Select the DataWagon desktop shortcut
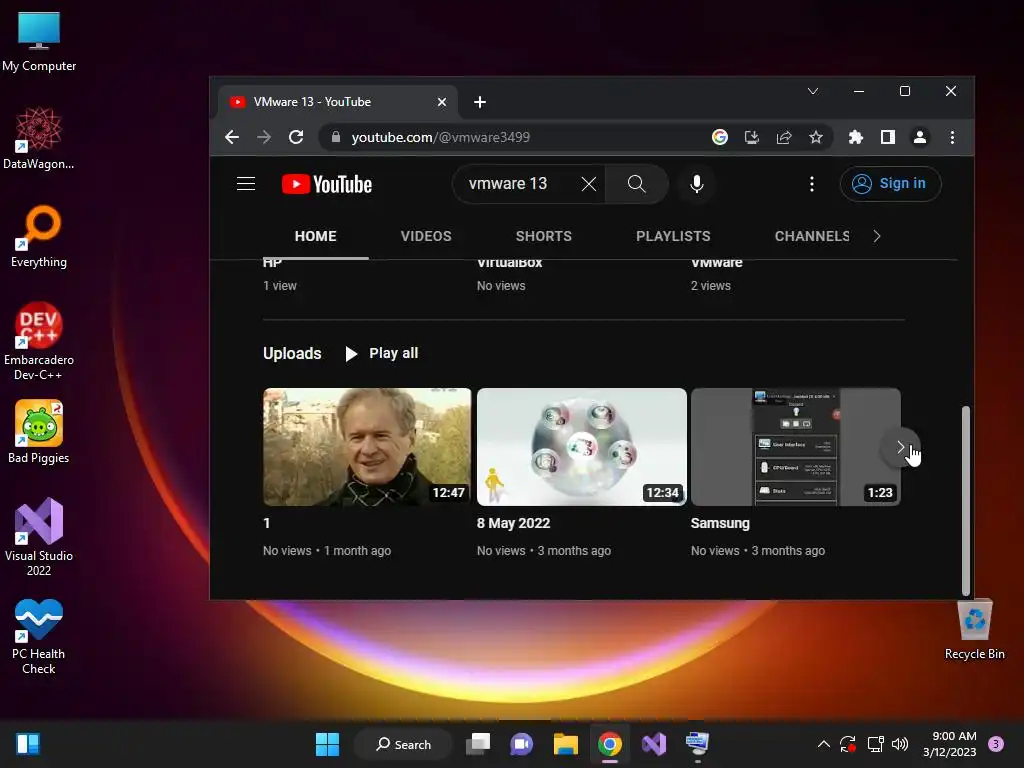The image size is (1024, 768). coord(39,138)
